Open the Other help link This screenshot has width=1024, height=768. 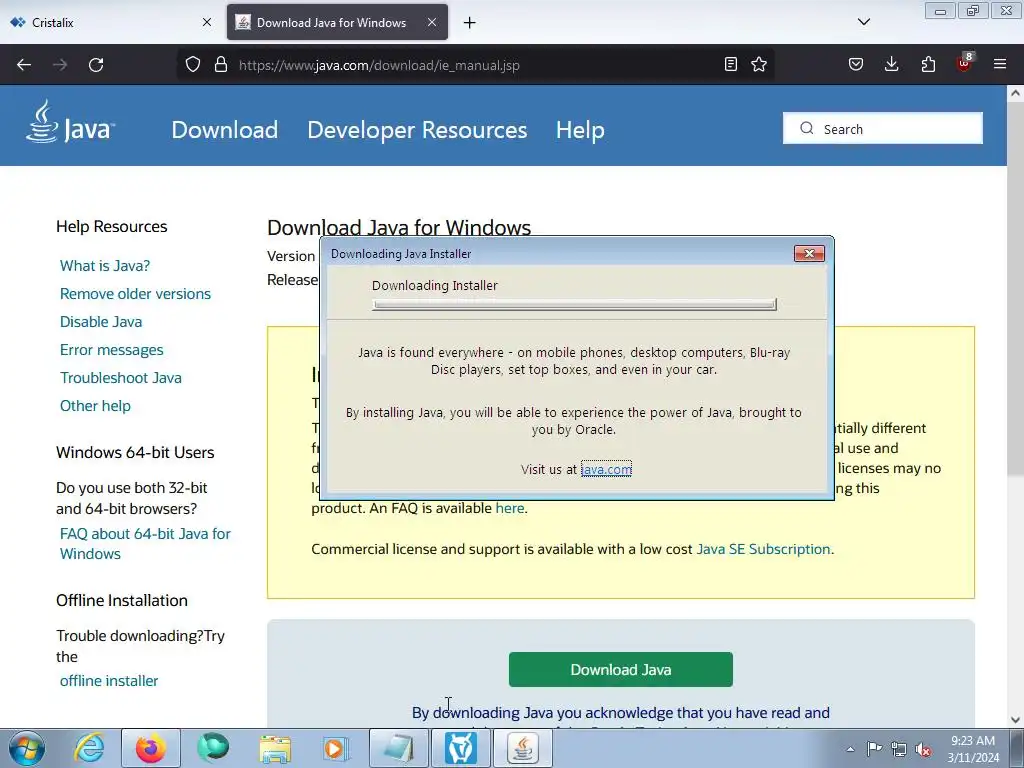pyautogui.click(x=95, y=406)
